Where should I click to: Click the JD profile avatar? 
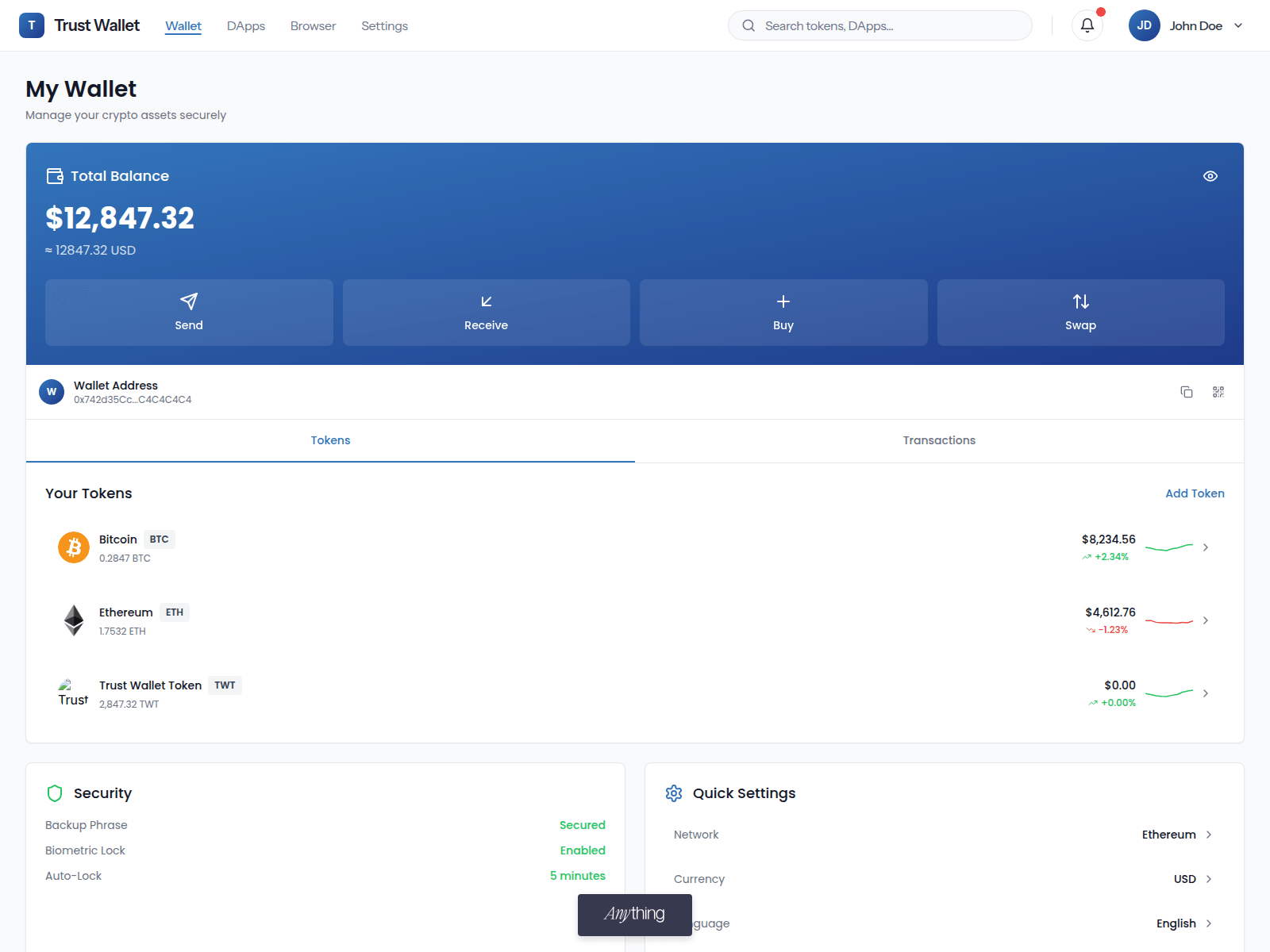[x=1145, y=25]
